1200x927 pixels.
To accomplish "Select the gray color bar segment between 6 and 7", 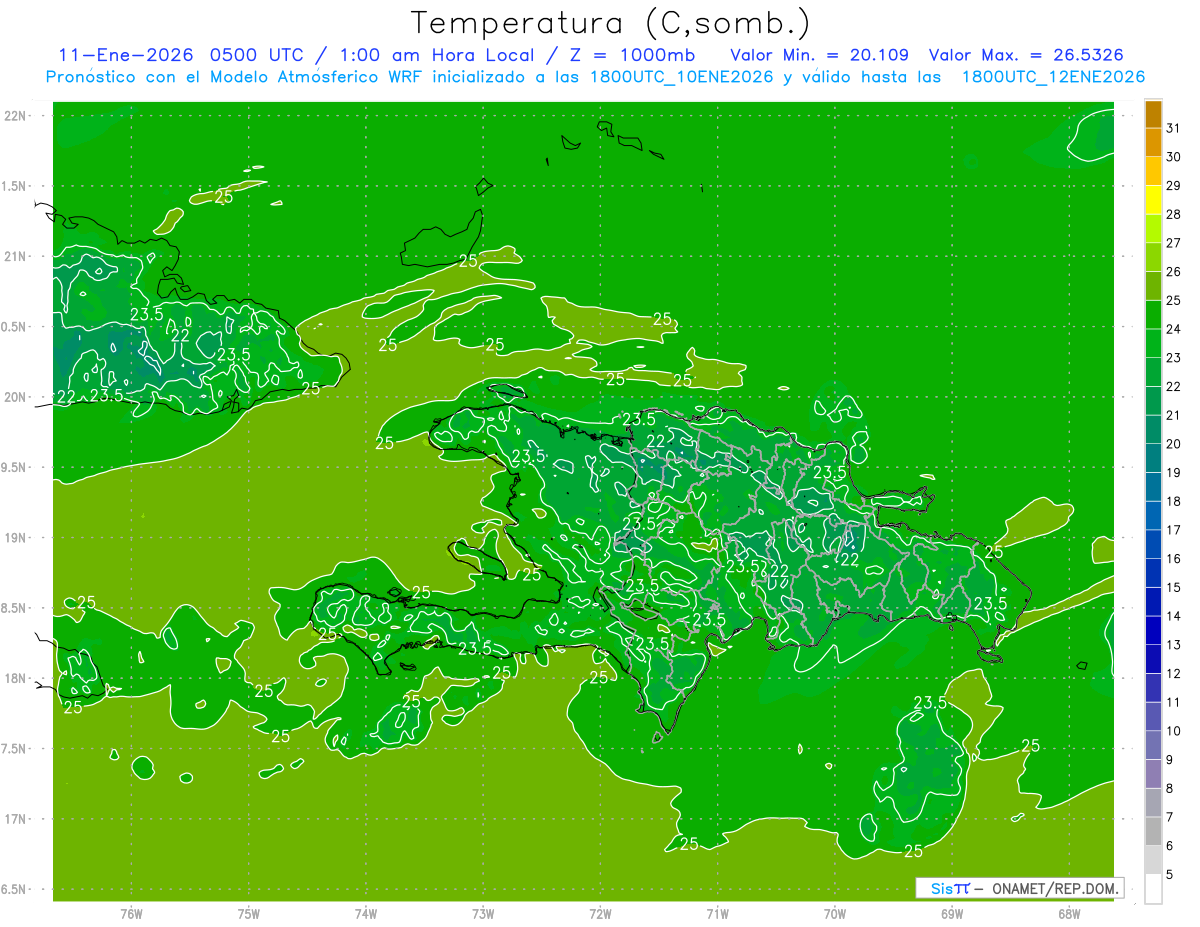I will [x=1153, y=832].
